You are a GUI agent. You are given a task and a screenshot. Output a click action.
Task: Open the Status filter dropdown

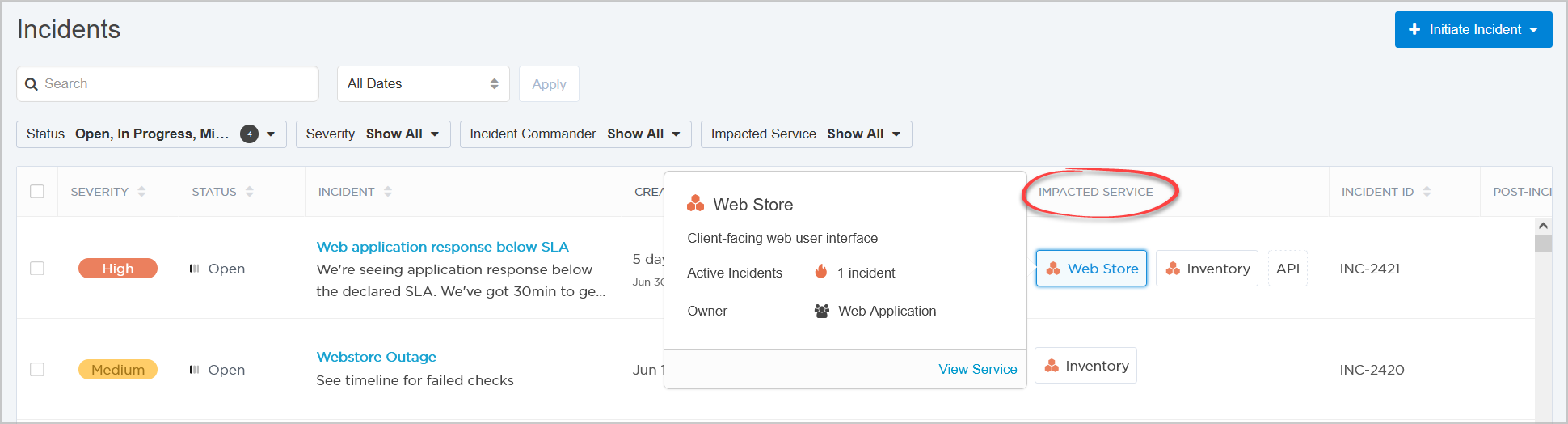click(151, 134)
